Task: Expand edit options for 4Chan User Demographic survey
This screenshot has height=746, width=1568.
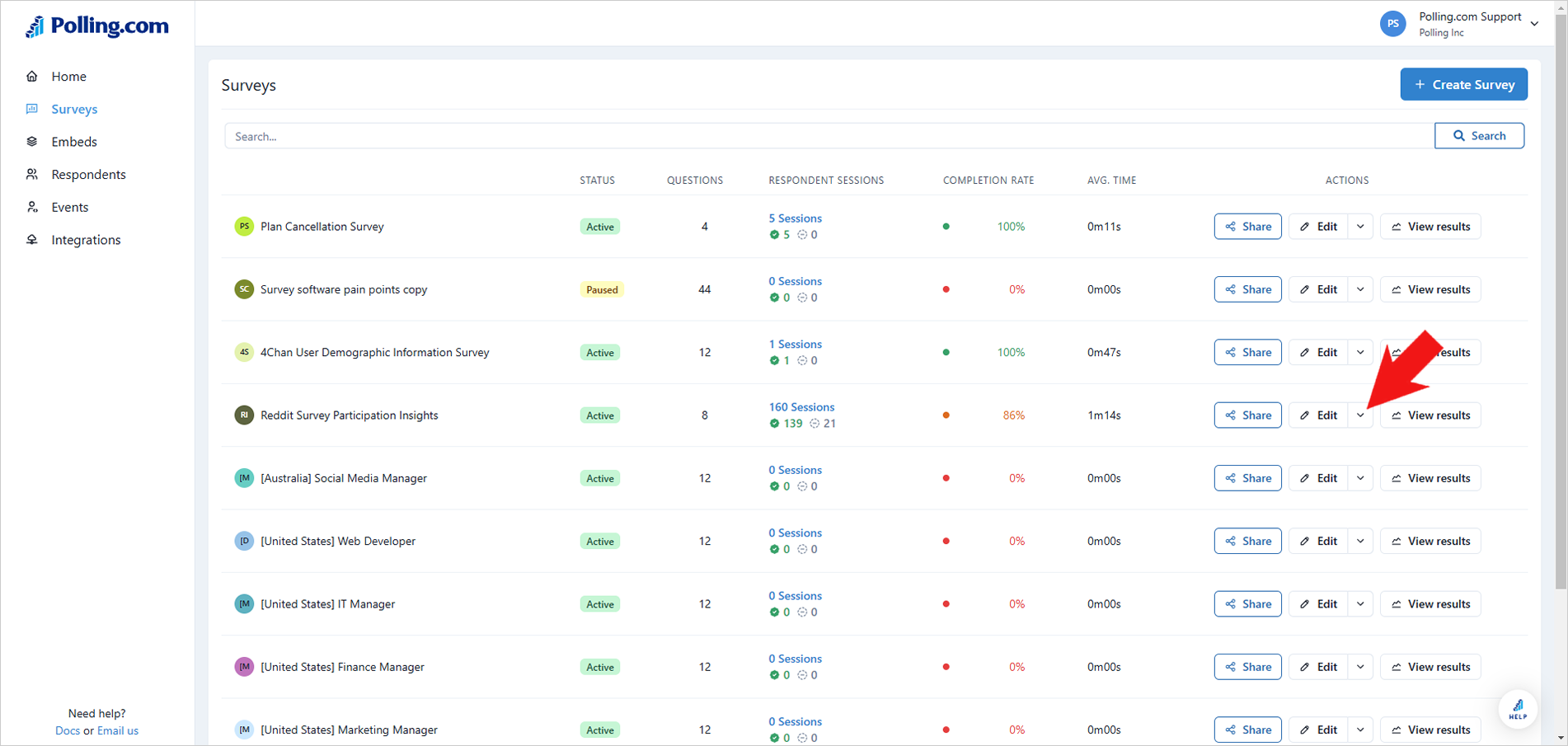Action: [x=1360, y=352]
